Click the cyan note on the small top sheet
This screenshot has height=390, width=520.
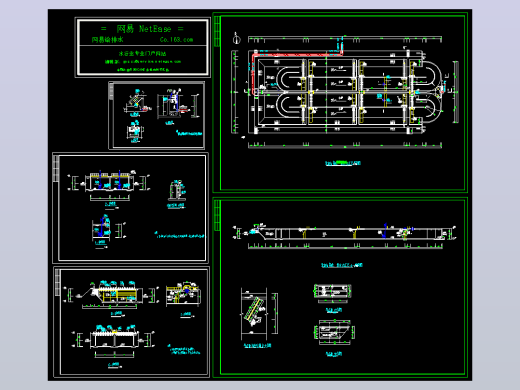(189, 133)
